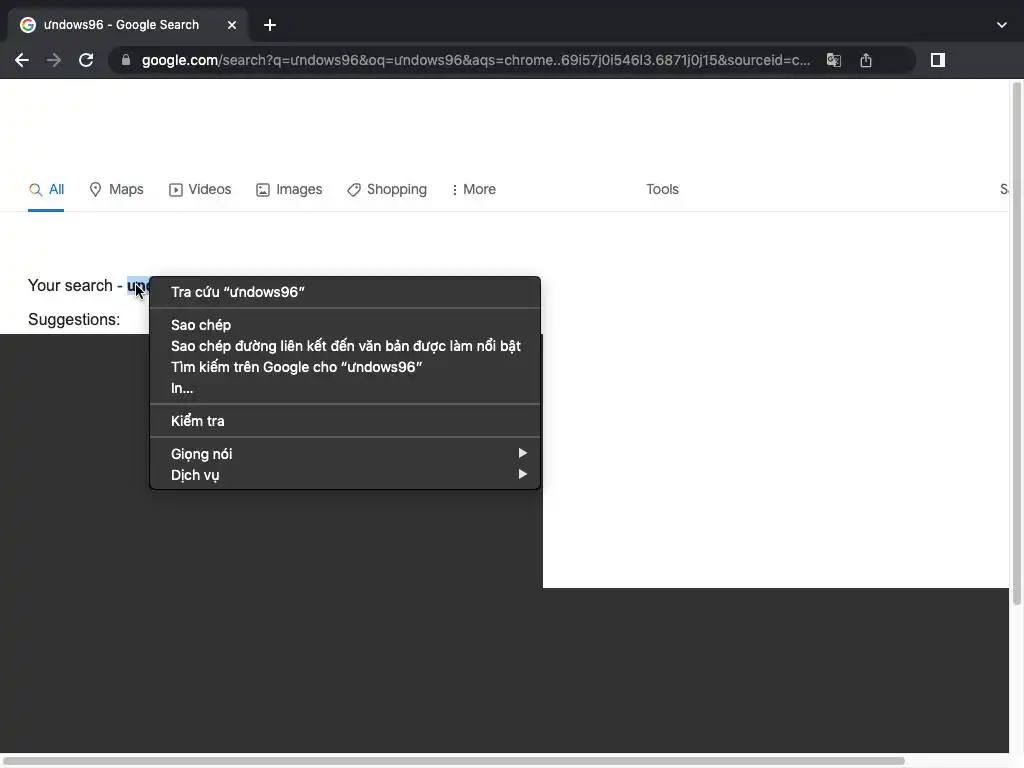Open Shopping search results

pos(387,189)
